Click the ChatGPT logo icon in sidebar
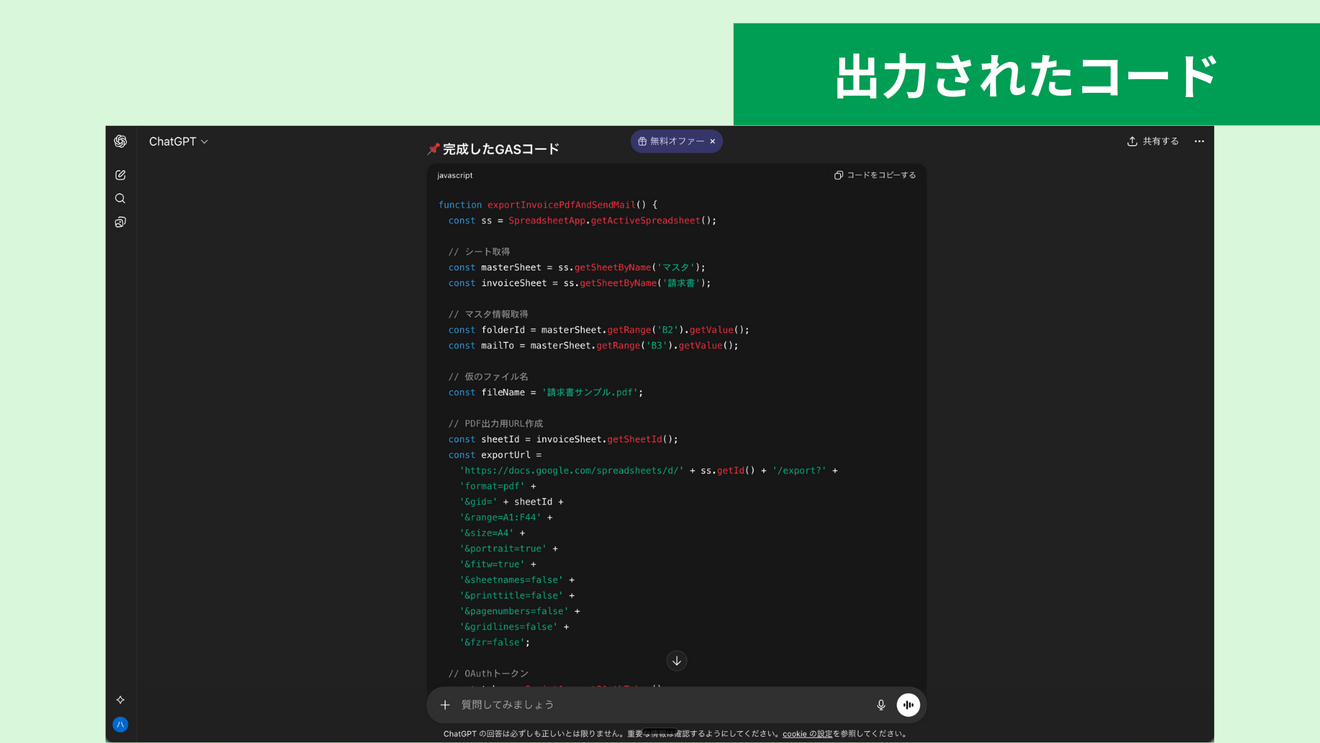 [120, 141]
